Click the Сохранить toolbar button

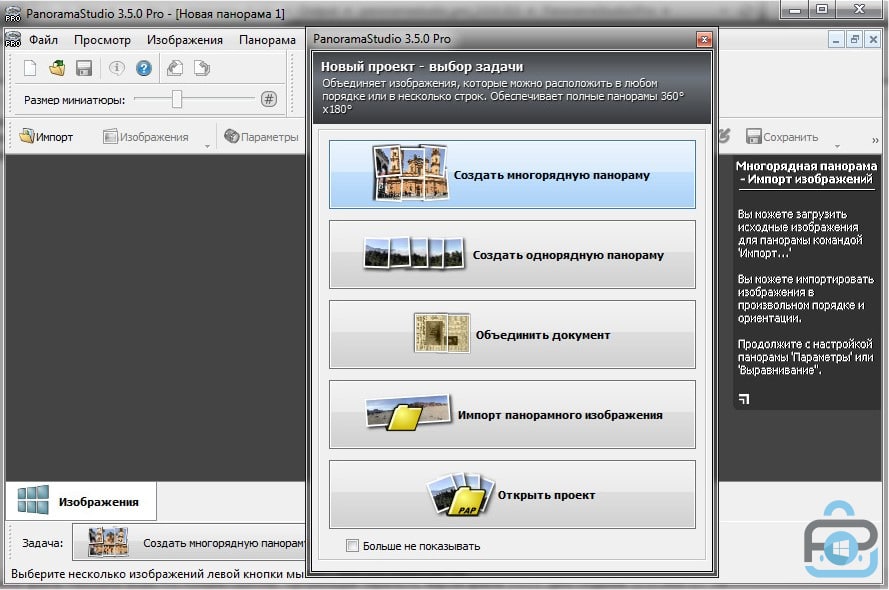point(782,137)
